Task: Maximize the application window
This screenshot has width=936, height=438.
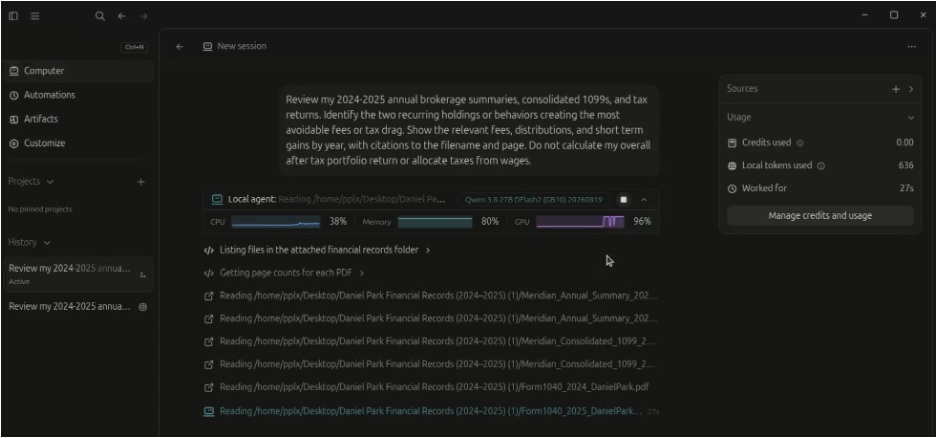Action: coord(894,16)
